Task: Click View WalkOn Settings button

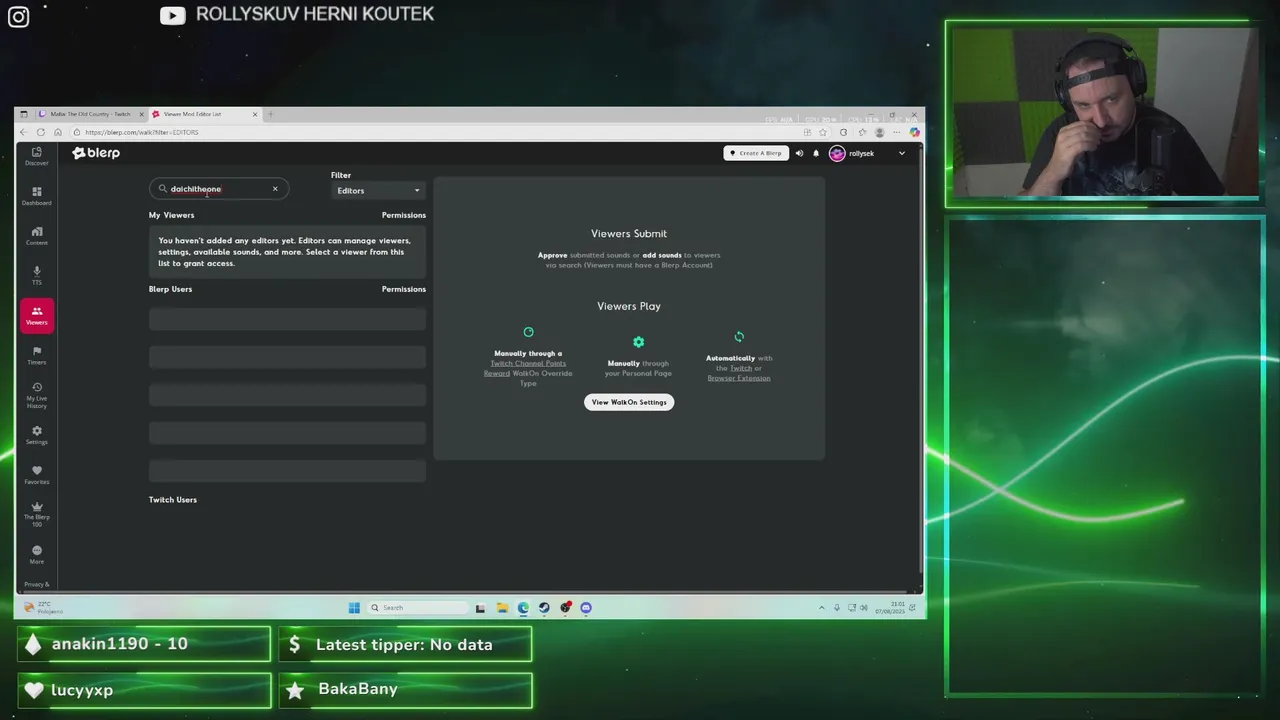Action: [x=629, y=402]
